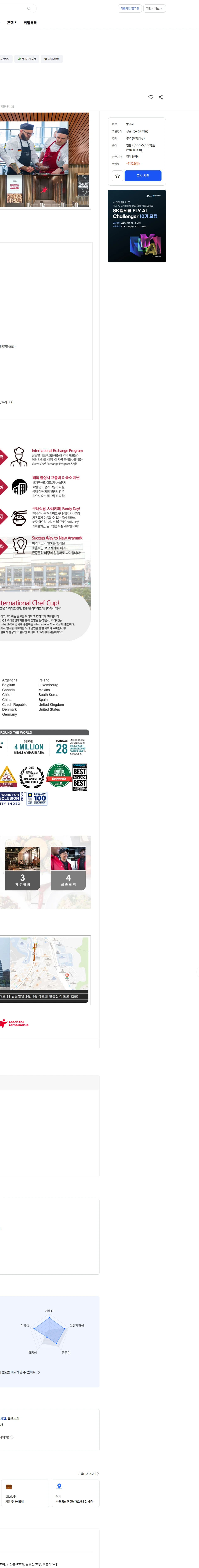Viewport: 199px width, 1568px height.
Task: Click the heart icon to like this posting
Action: click(151, 97)
